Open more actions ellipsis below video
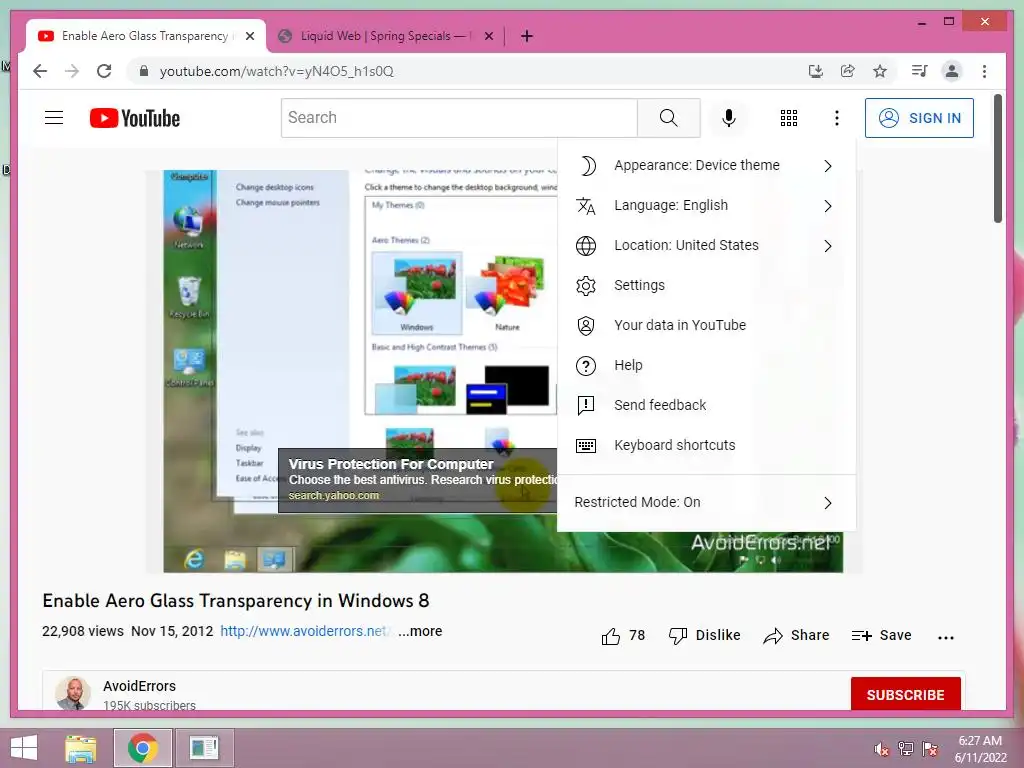 coord(946,637)
